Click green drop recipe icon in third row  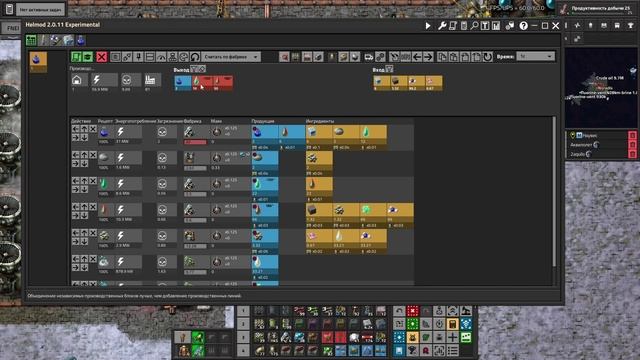pos(104,184)
